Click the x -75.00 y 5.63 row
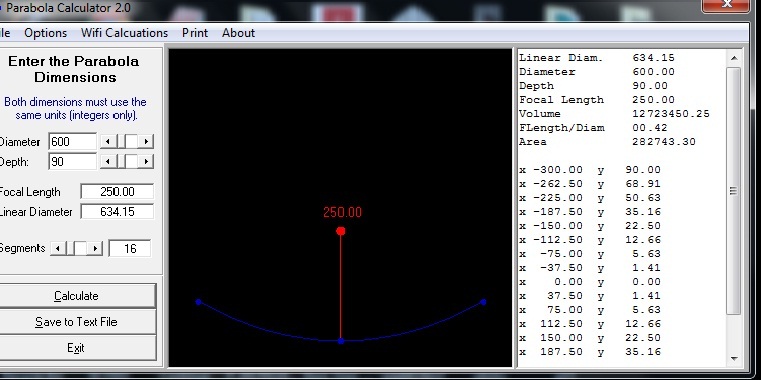761x380 pixels. pyautogui.click(x=590, y=254)
